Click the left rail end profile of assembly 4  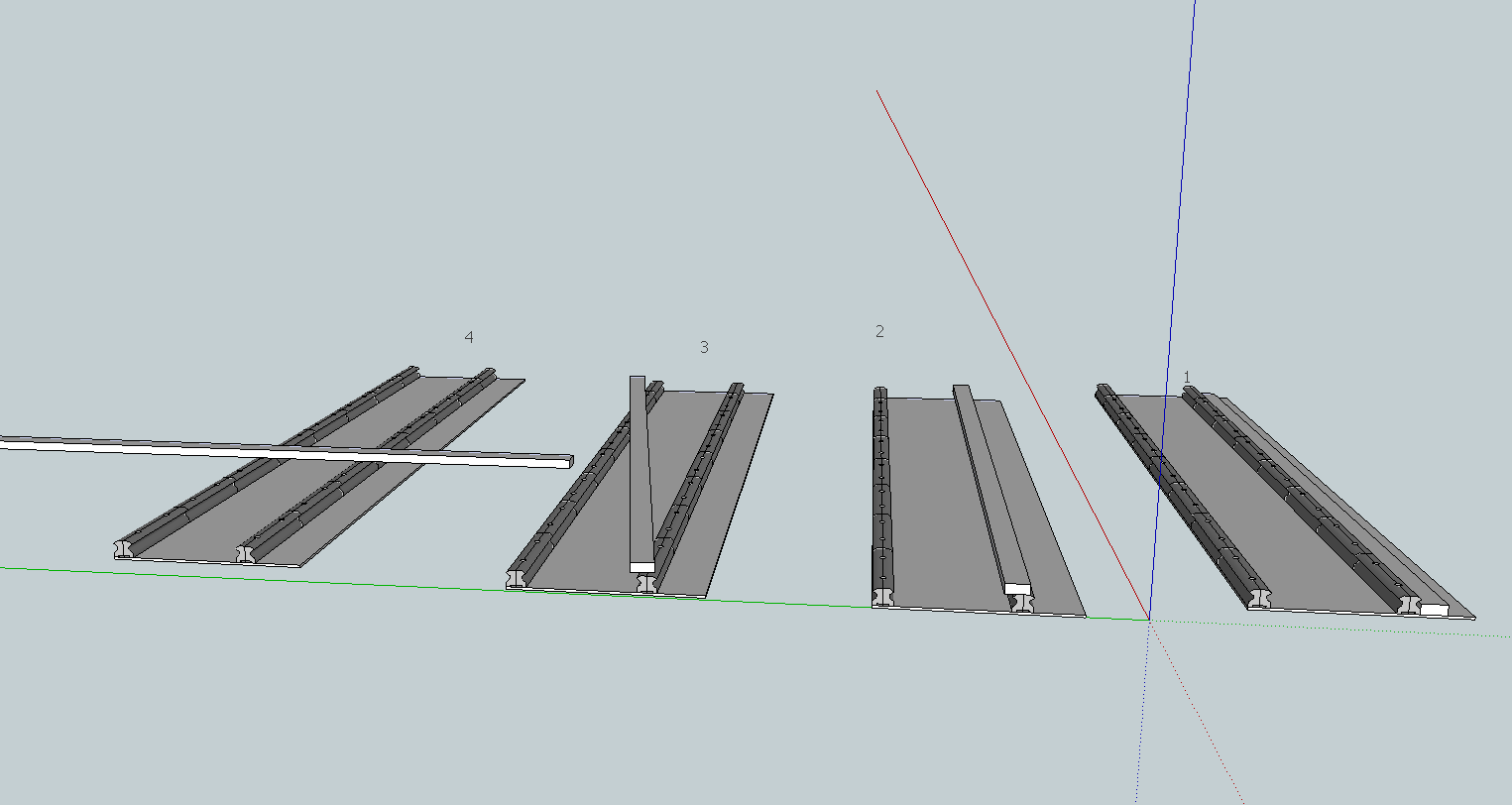[x=125, y=549]
